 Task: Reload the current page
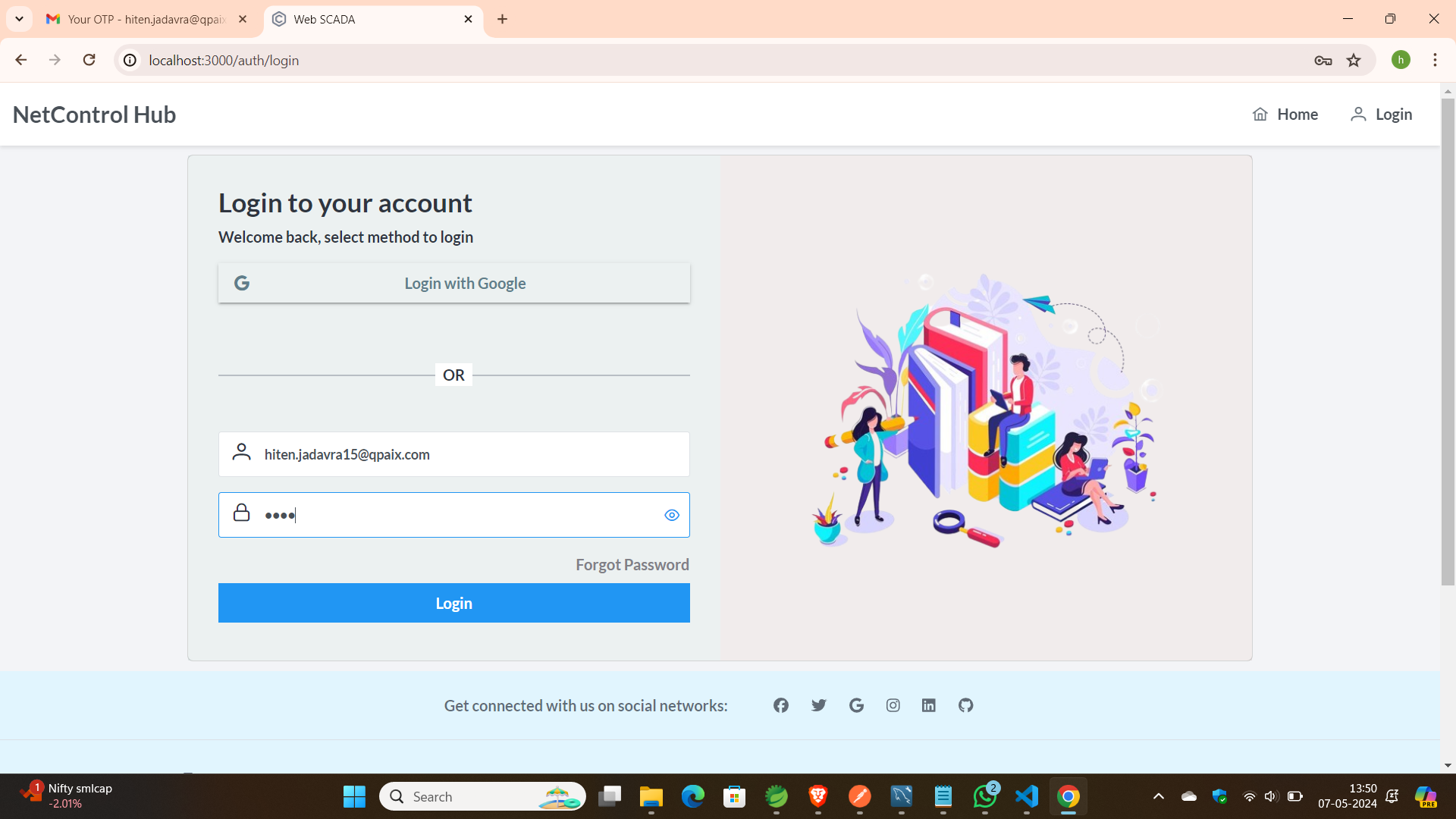(x=89, y=60)
